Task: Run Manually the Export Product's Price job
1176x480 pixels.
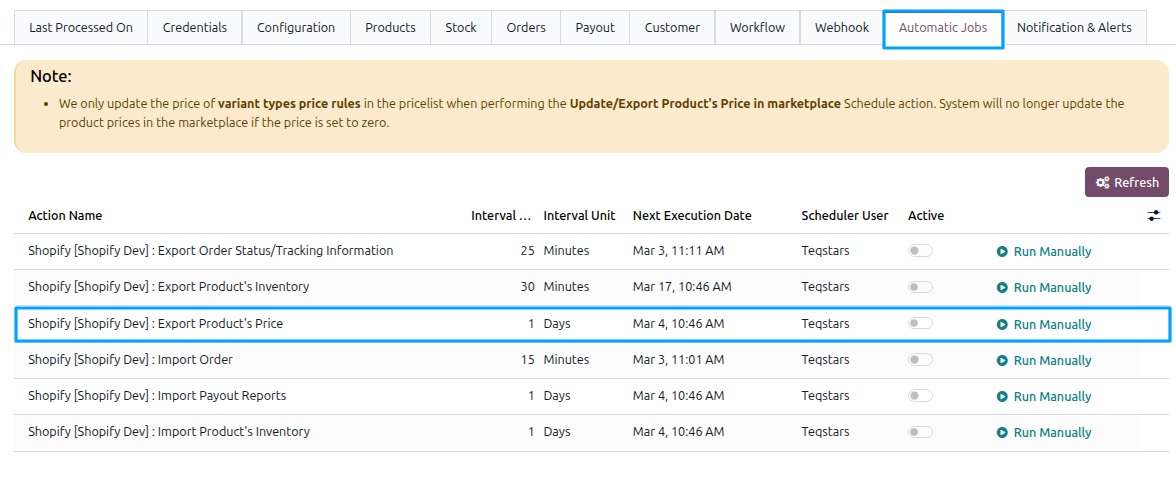Action: coord(1043,324)
